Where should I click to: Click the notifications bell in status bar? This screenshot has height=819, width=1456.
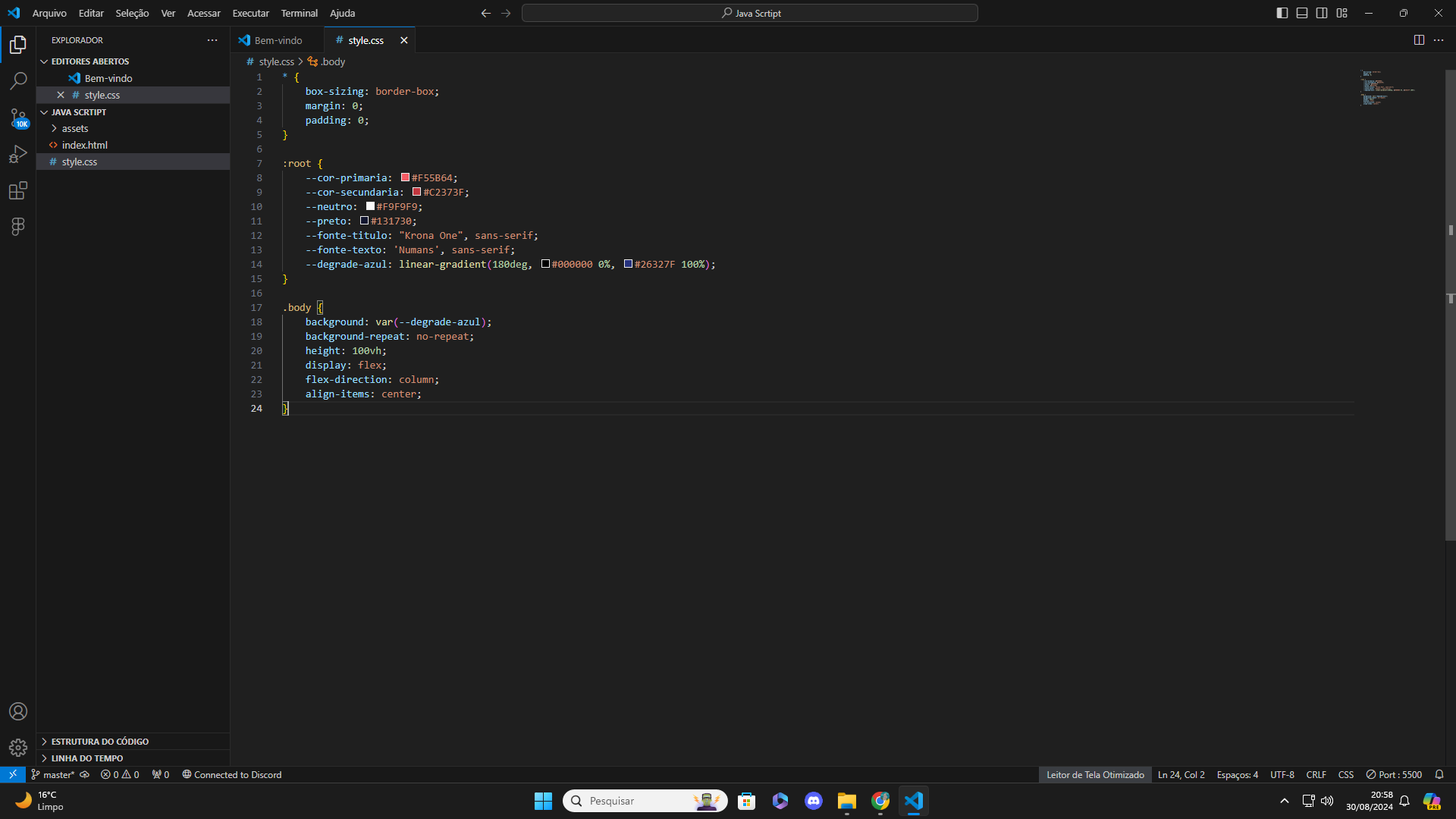(x=1439, y=774)
